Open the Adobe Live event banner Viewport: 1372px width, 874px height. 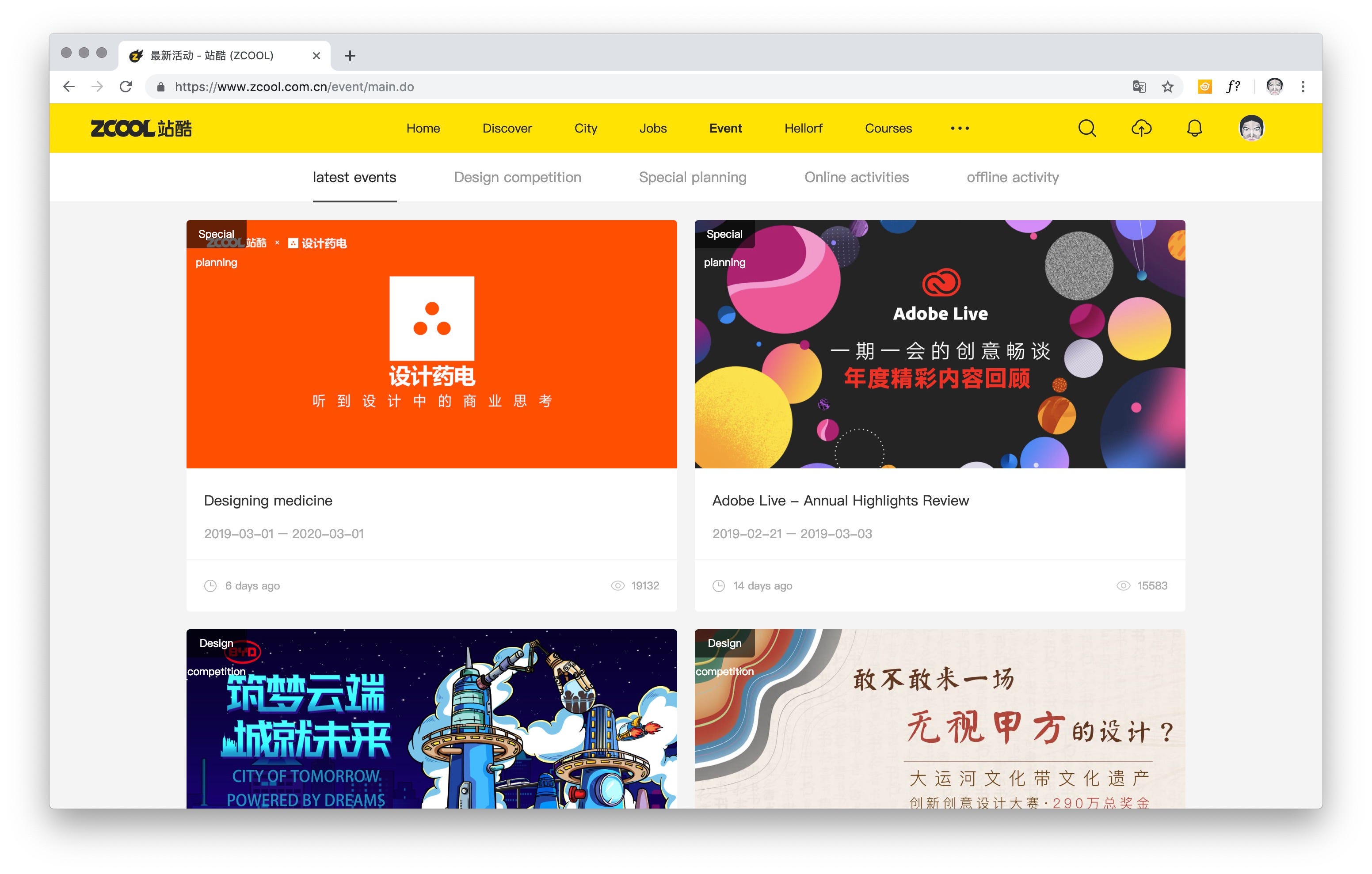coord(940,344)
